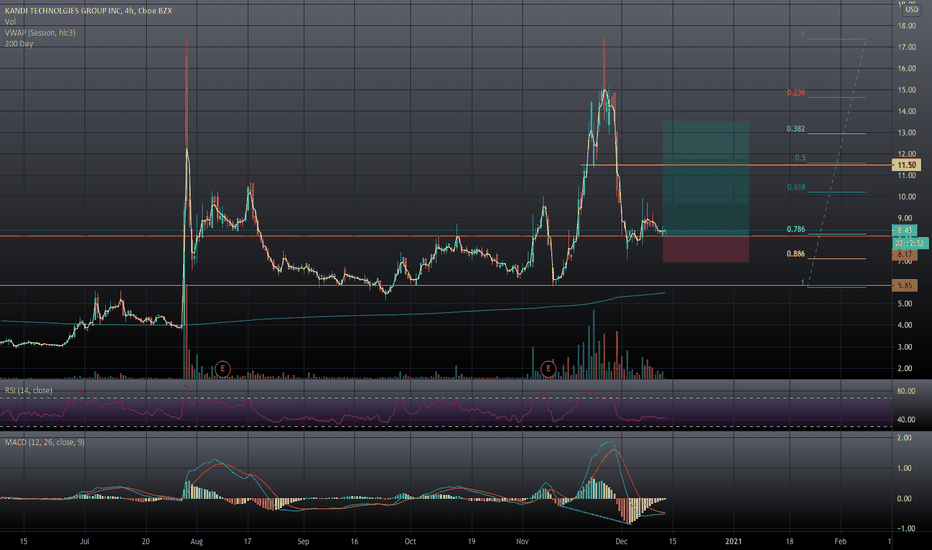The width and height of the screenshot is (932, 550).
Task: Select the 5.85 horizontal line price label
Action: (905, 285)
